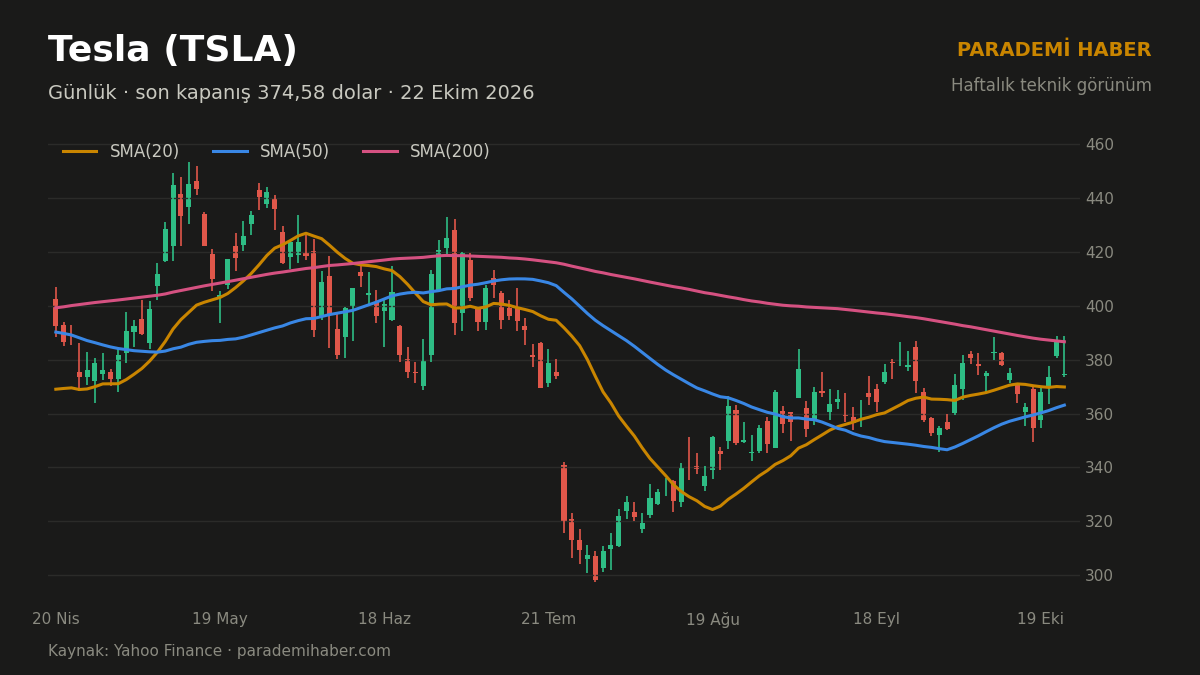Viewport: 1200px width, 675px height.
Task: Click the lowest red candle near 300
Action: point(595,566)
